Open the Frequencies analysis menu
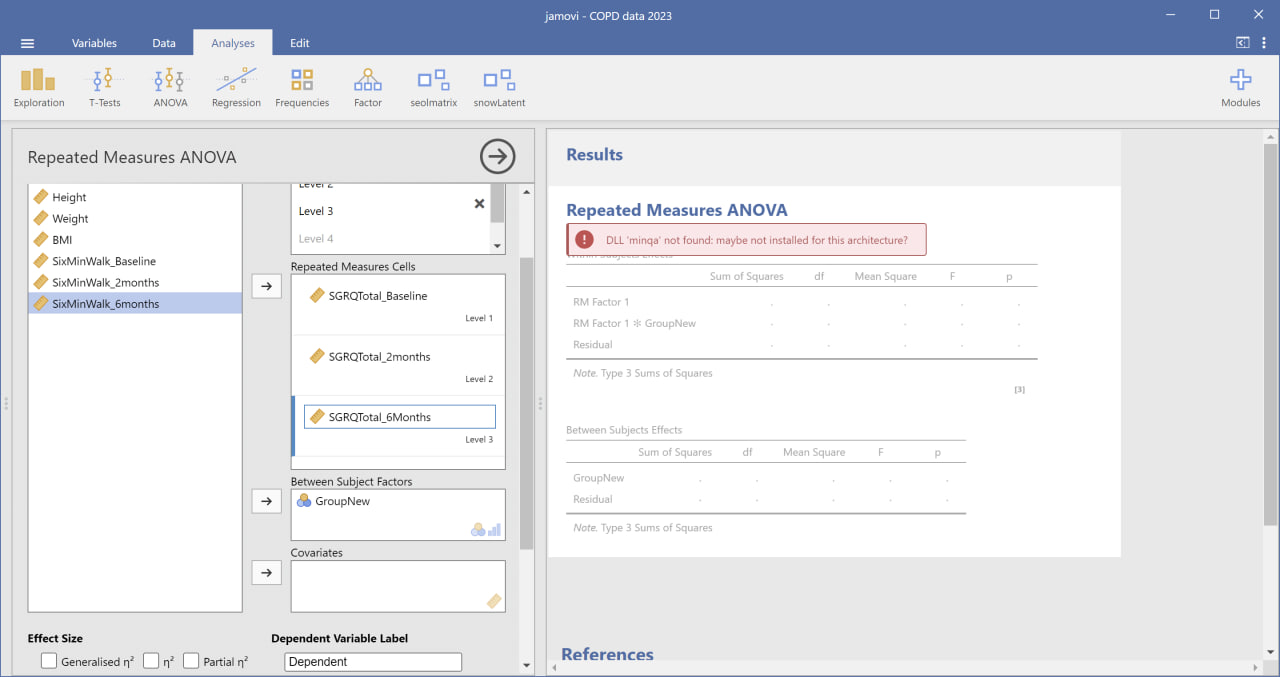Viewport: 1280px width, 677px height. coord(302,87)
